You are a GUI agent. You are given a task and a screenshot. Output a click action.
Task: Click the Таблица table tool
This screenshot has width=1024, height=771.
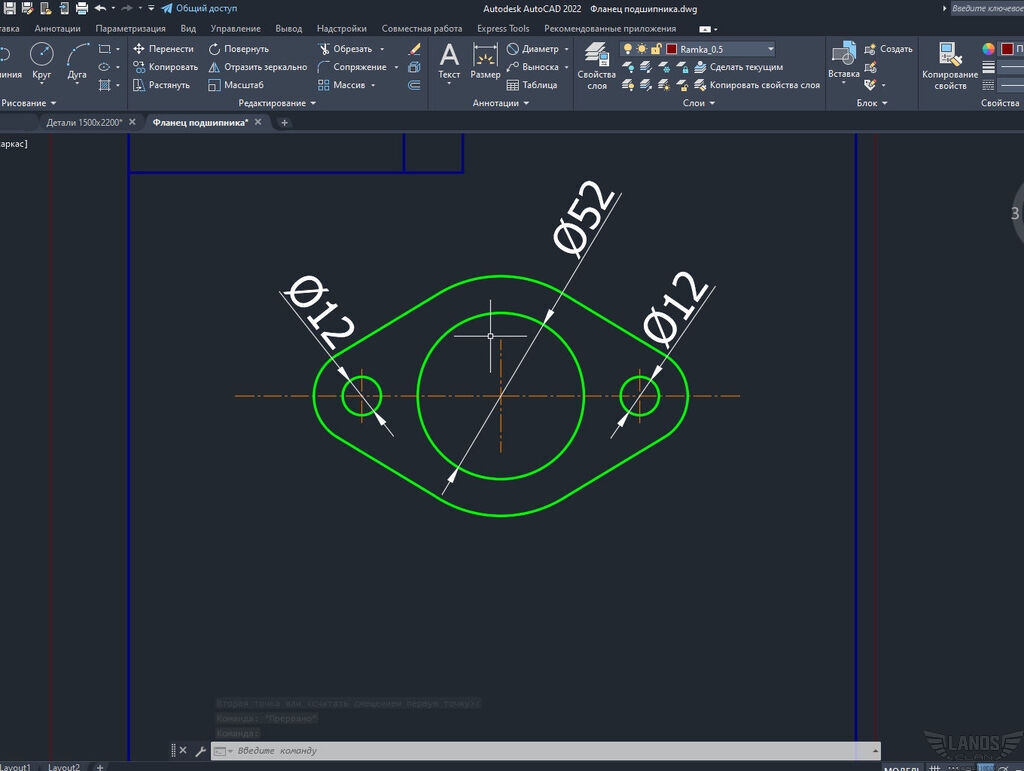pyautogui.click(x=532, y=86)
